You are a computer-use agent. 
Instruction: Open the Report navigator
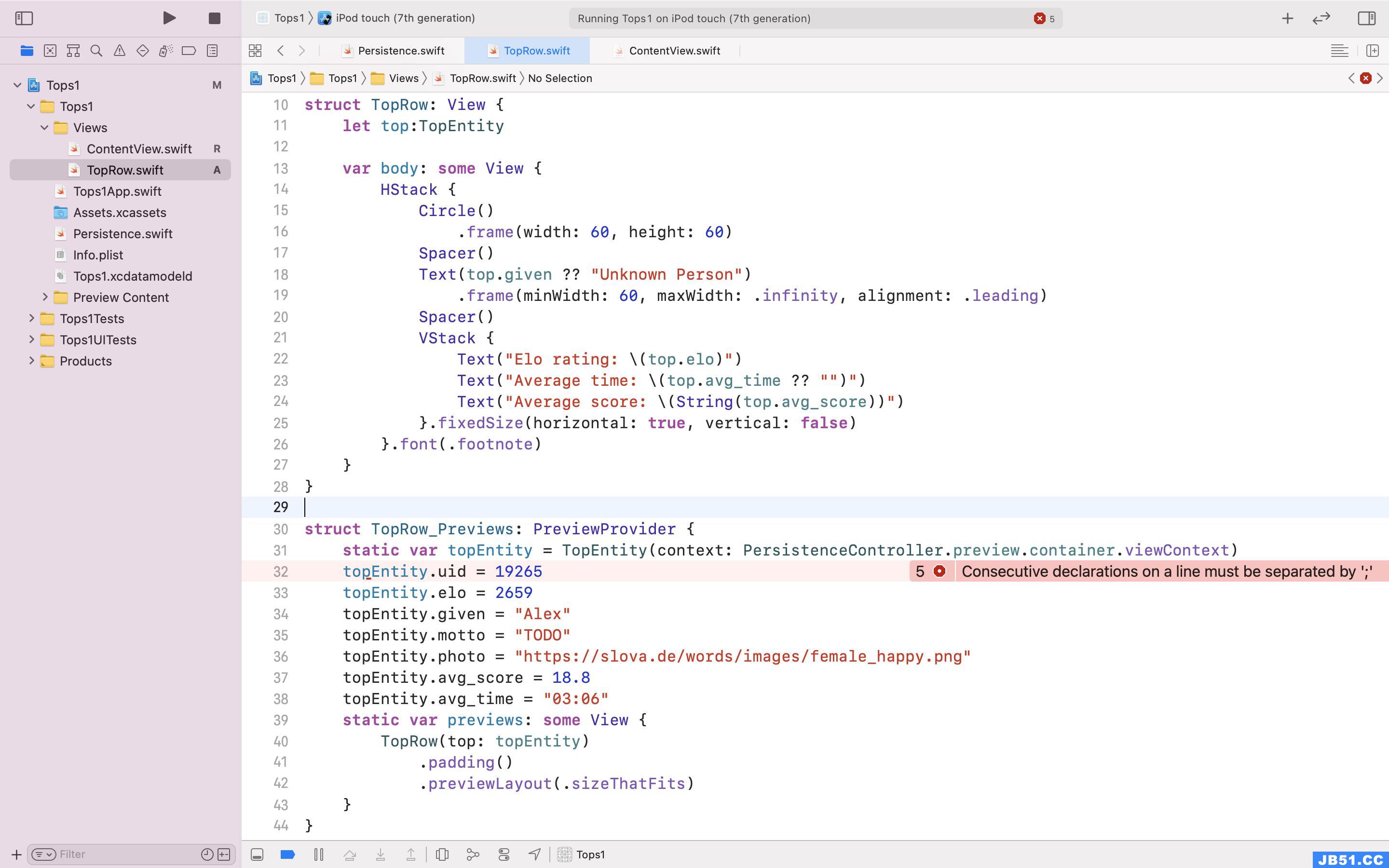pos(212,51)
